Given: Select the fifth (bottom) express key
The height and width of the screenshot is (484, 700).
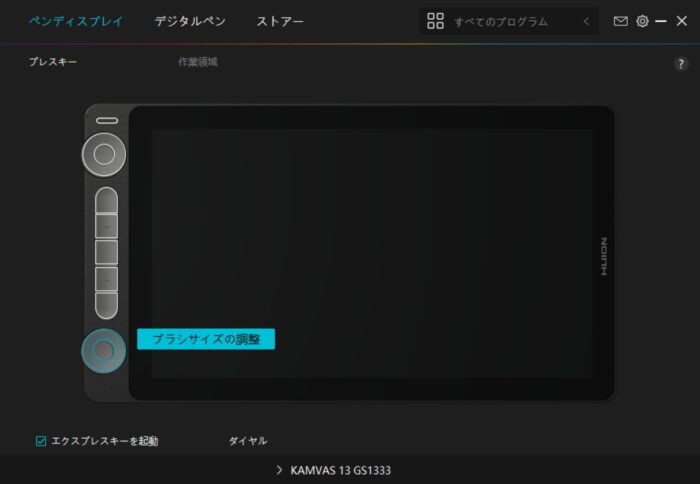Looking at the screenshot, I should click(106, 303).
